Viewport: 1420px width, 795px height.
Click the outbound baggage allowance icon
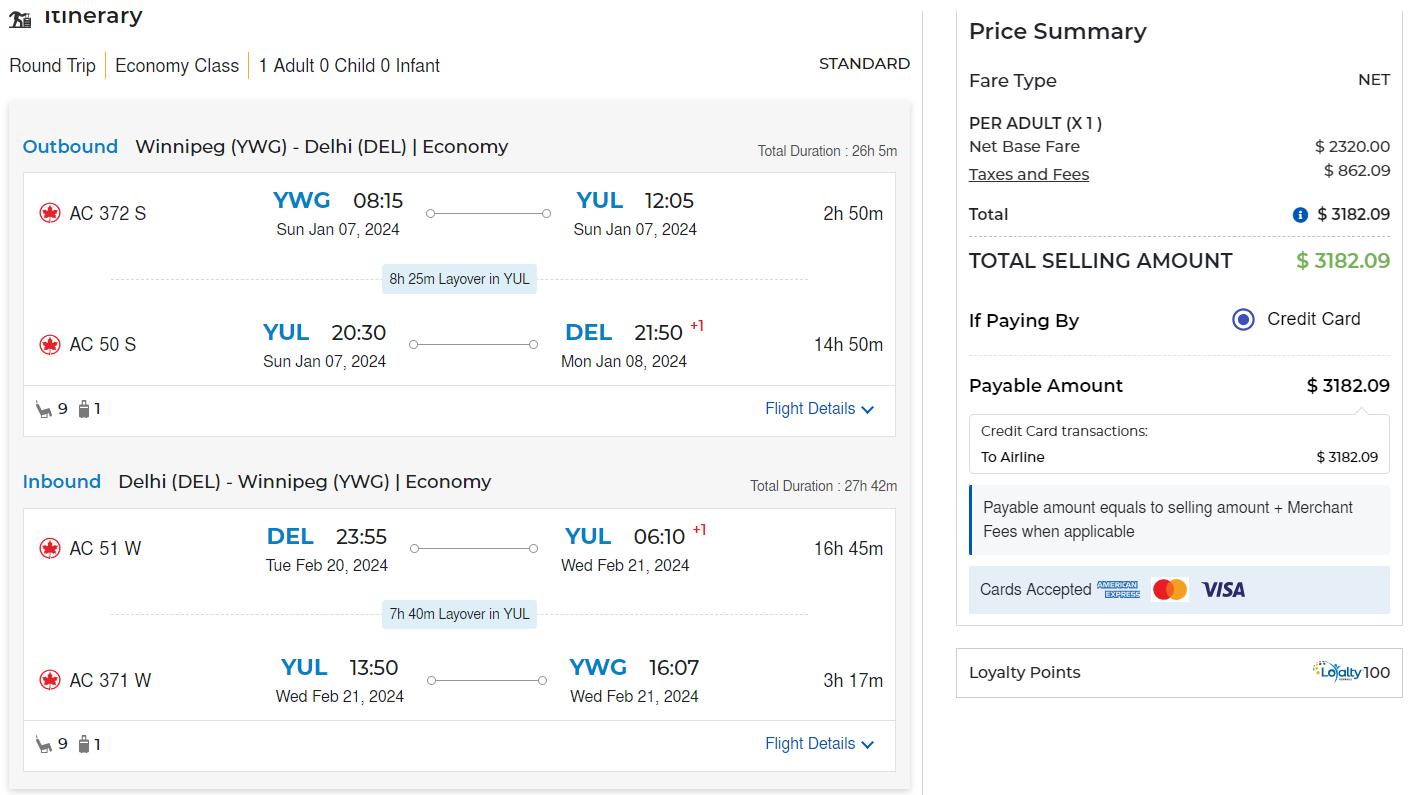click(x=84, y=409)
